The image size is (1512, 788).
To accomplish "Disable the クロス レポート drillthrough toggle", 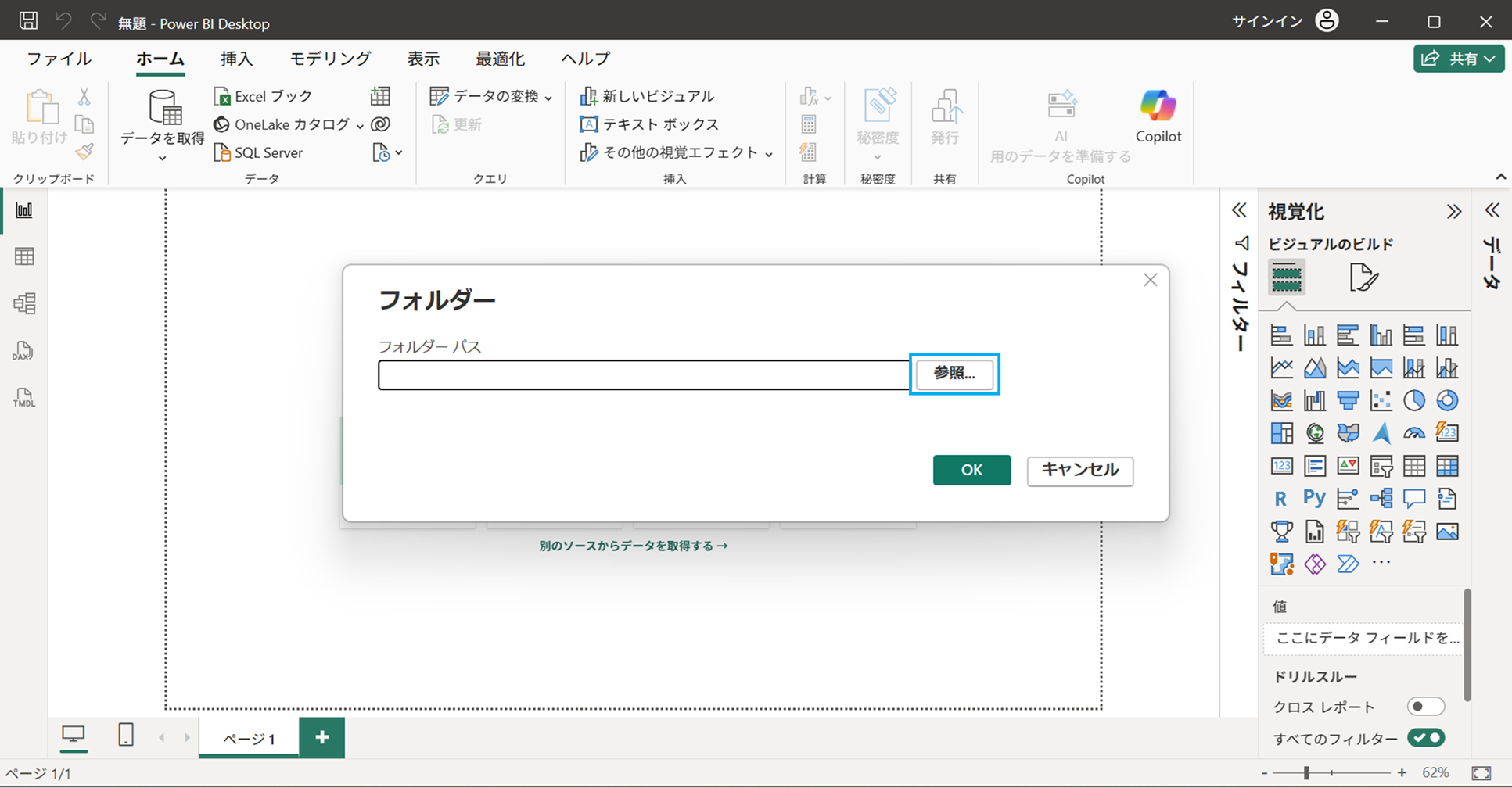I will tap(1425, 706).
